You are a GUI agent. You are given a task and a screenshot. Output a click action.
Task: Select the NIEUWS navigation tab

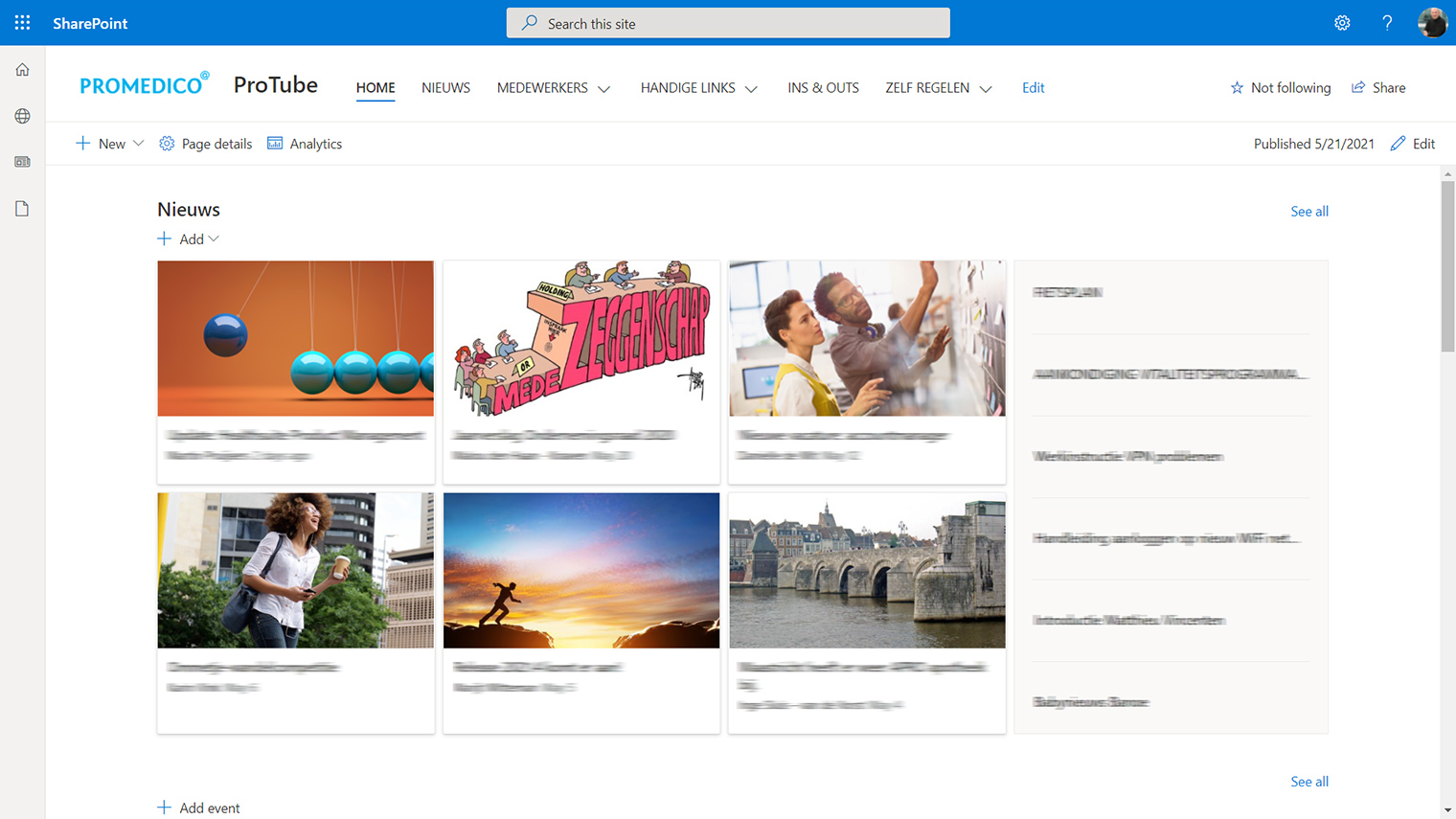coord(445,87)
